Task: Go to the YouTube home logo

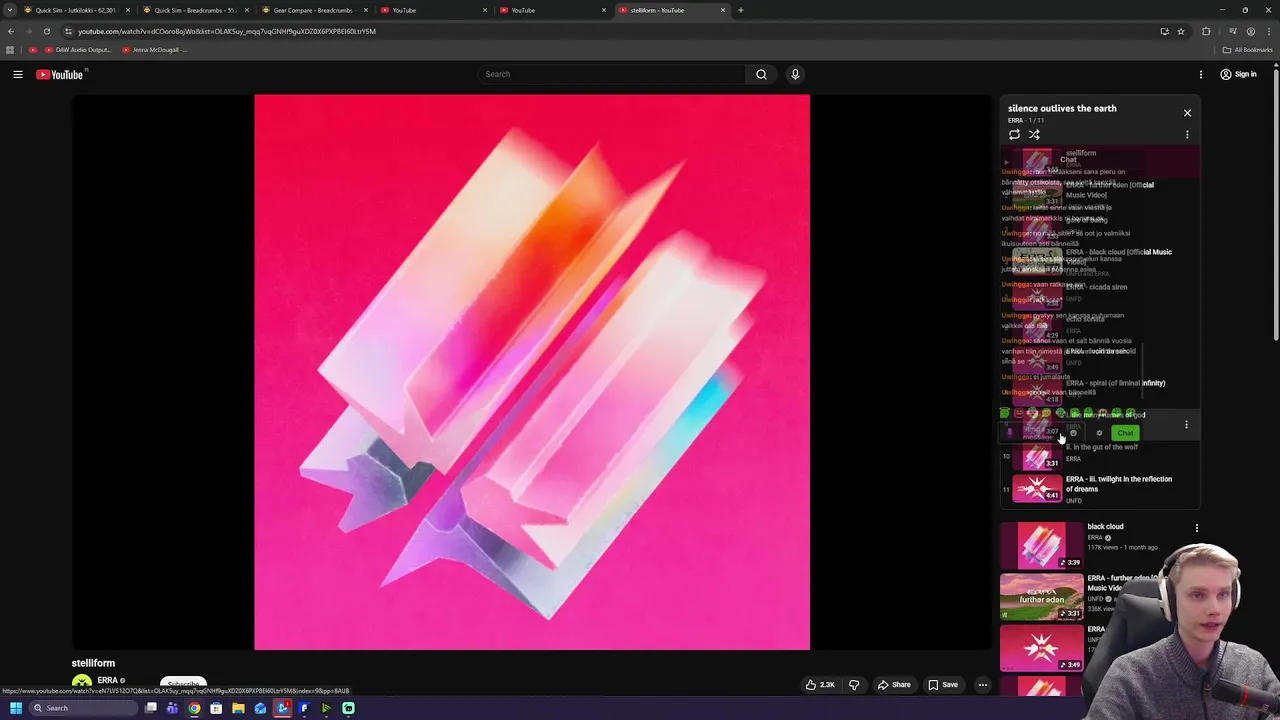Action: (60, 74)
